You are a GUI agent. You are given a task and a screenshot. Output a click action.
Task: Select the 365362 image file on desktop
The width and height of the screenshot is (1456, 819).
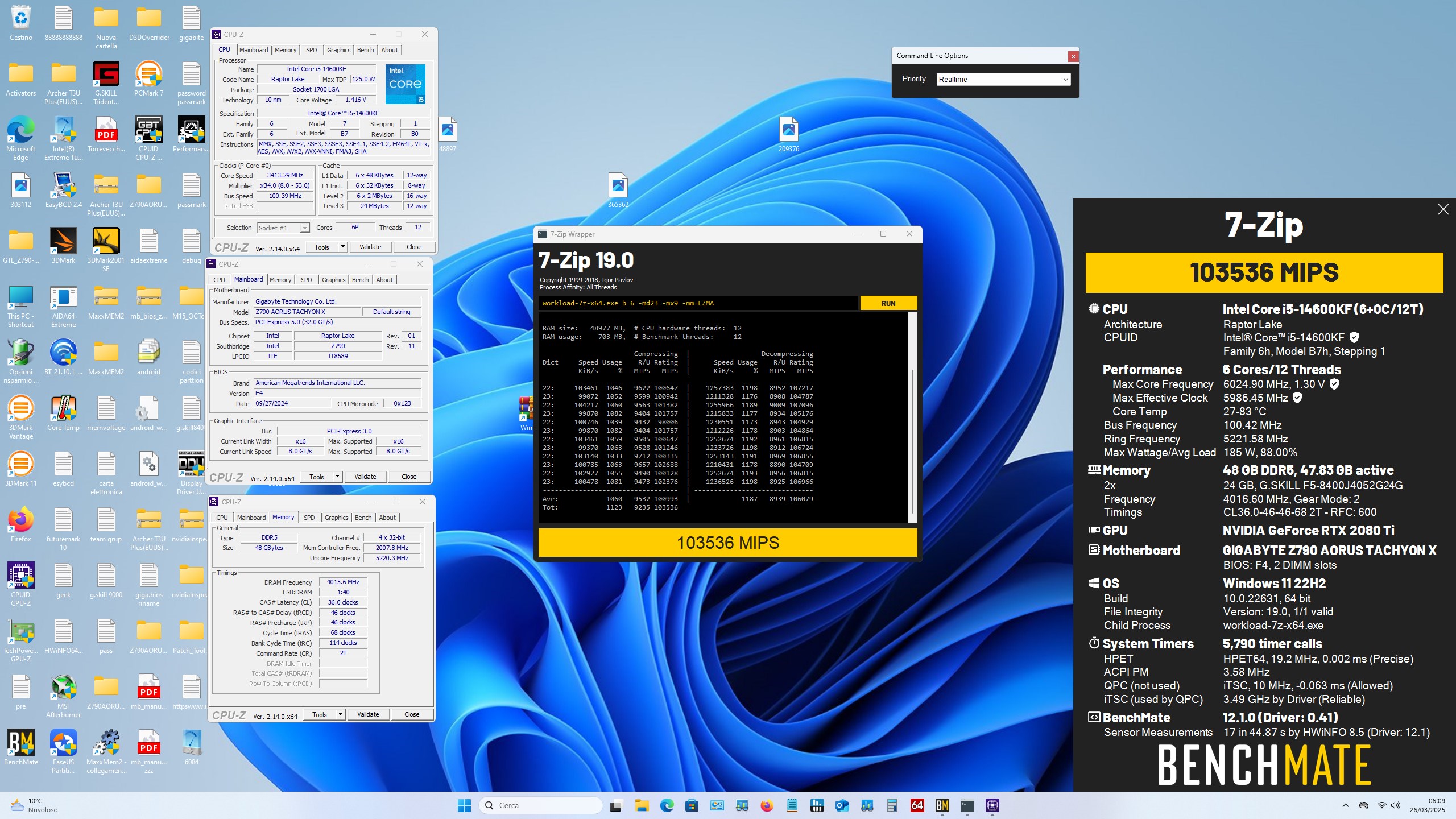point(618,191)
